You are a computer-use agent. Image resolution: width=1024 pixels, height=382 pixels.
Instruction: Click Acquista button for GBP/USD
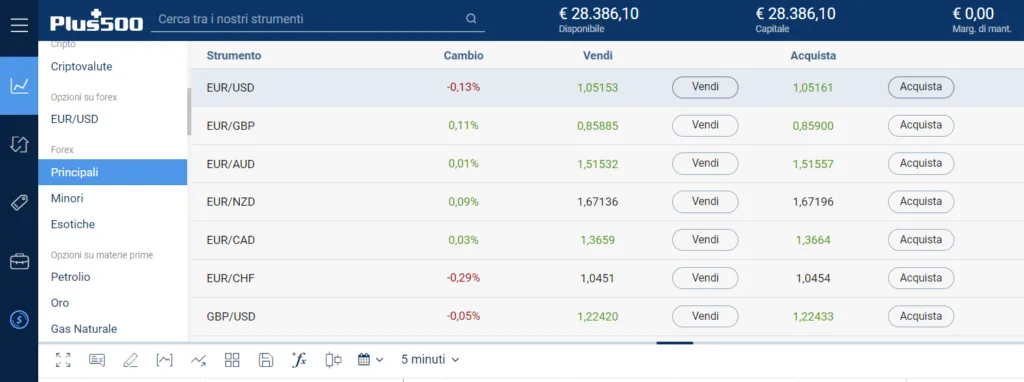921,316
